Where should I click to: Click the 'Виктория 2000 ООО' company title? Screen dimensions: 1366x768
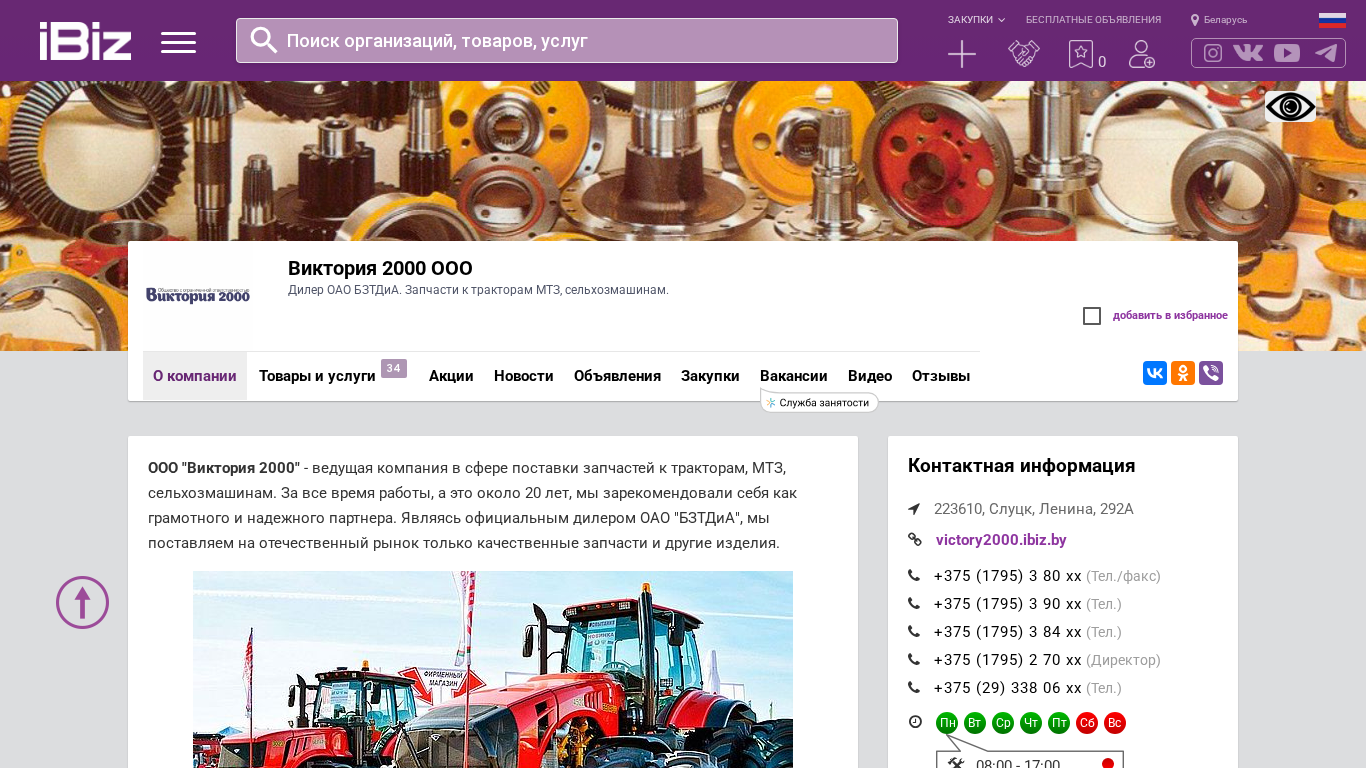click(380, 268)
